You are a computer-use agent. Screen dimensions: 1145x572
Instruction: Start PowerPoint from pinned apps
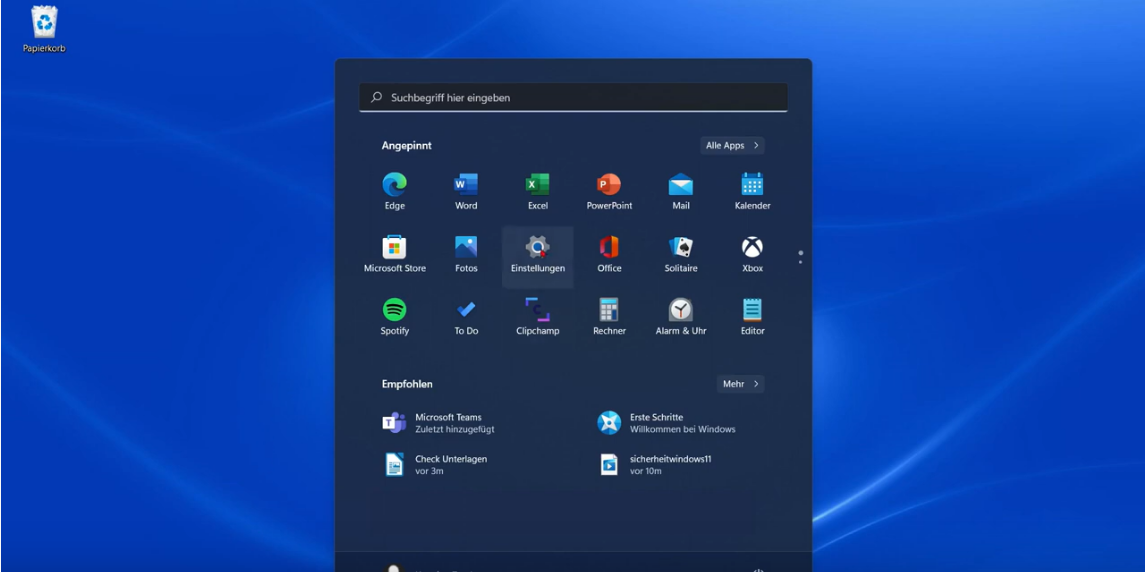click(x=609, y=191)
